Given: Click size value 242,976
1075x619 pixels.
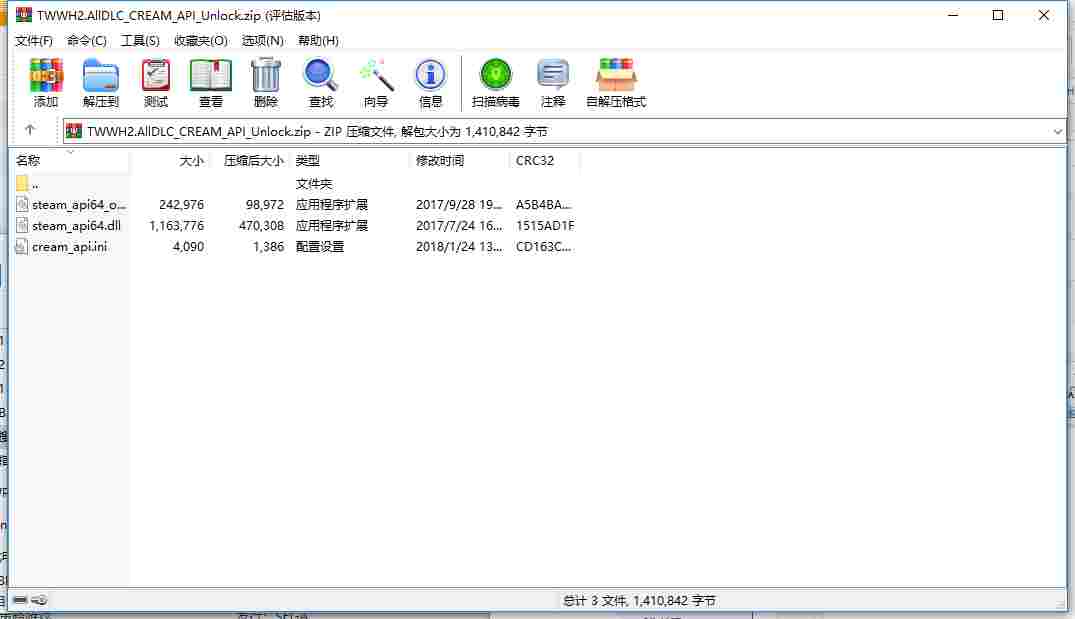Looking at the screenshot, I should point(181,204).
